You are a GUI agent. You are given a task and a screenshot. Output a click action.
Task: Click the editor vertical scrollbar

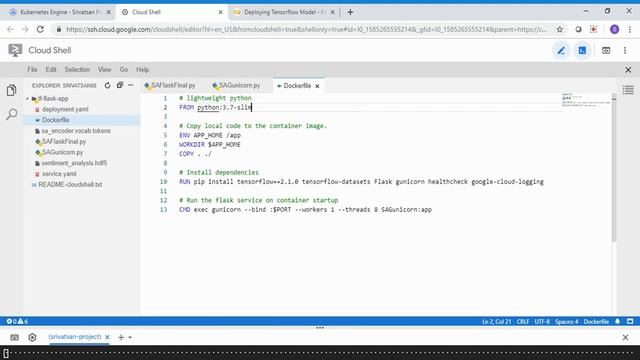coord(614,169)
